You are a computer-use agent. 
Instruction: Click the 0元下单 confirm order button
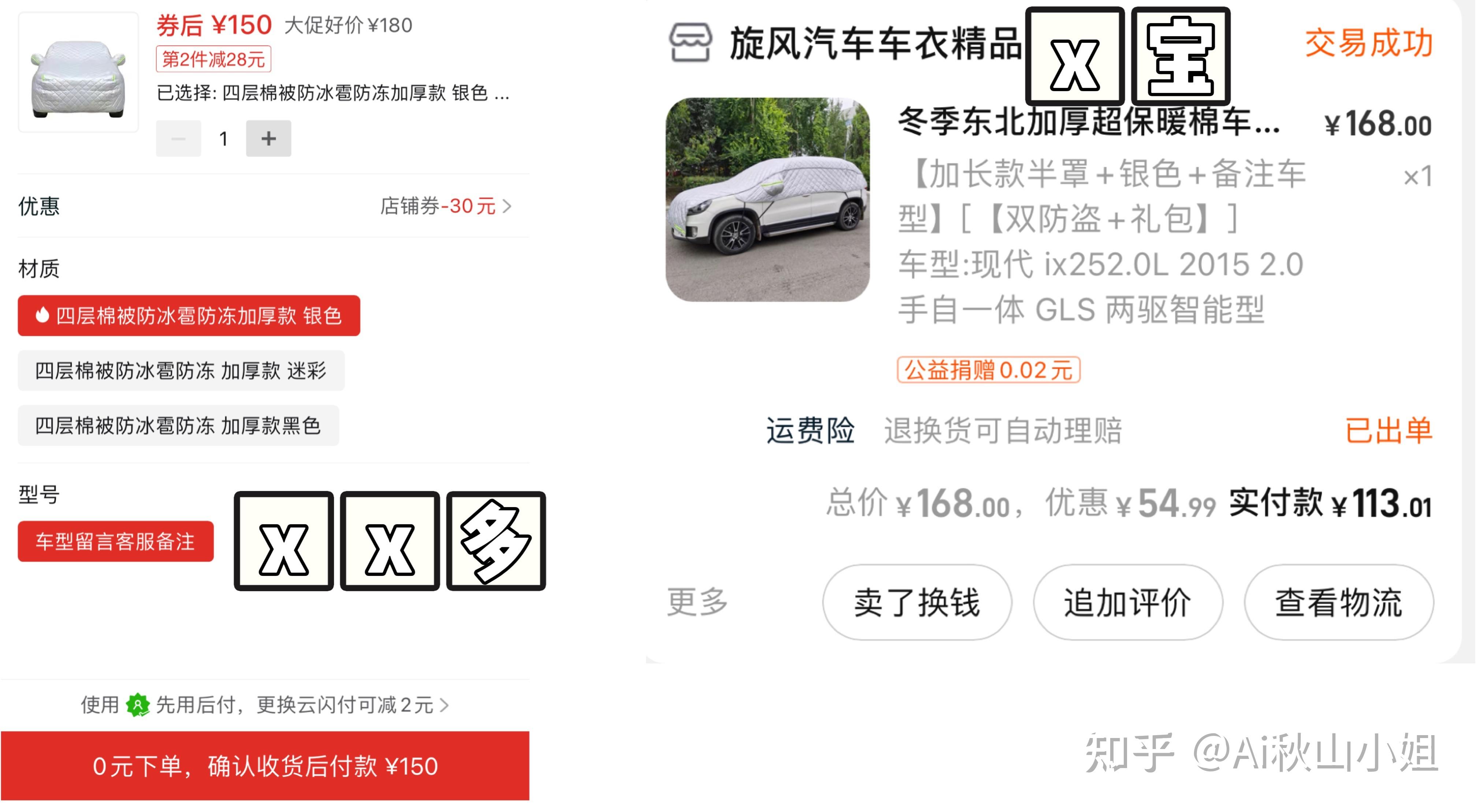pyautogui.click(x=265, y=766)
